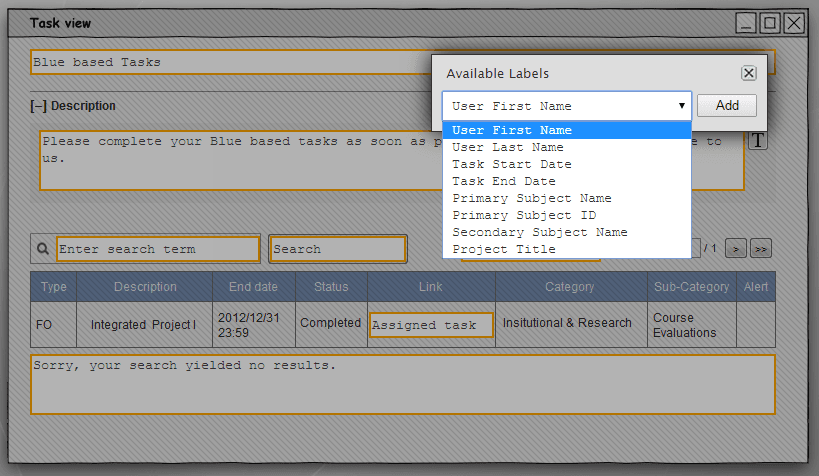The width and height of the screenshot is (819, 476).
Task: Choose User Last Name option
Action: (567, 147)
